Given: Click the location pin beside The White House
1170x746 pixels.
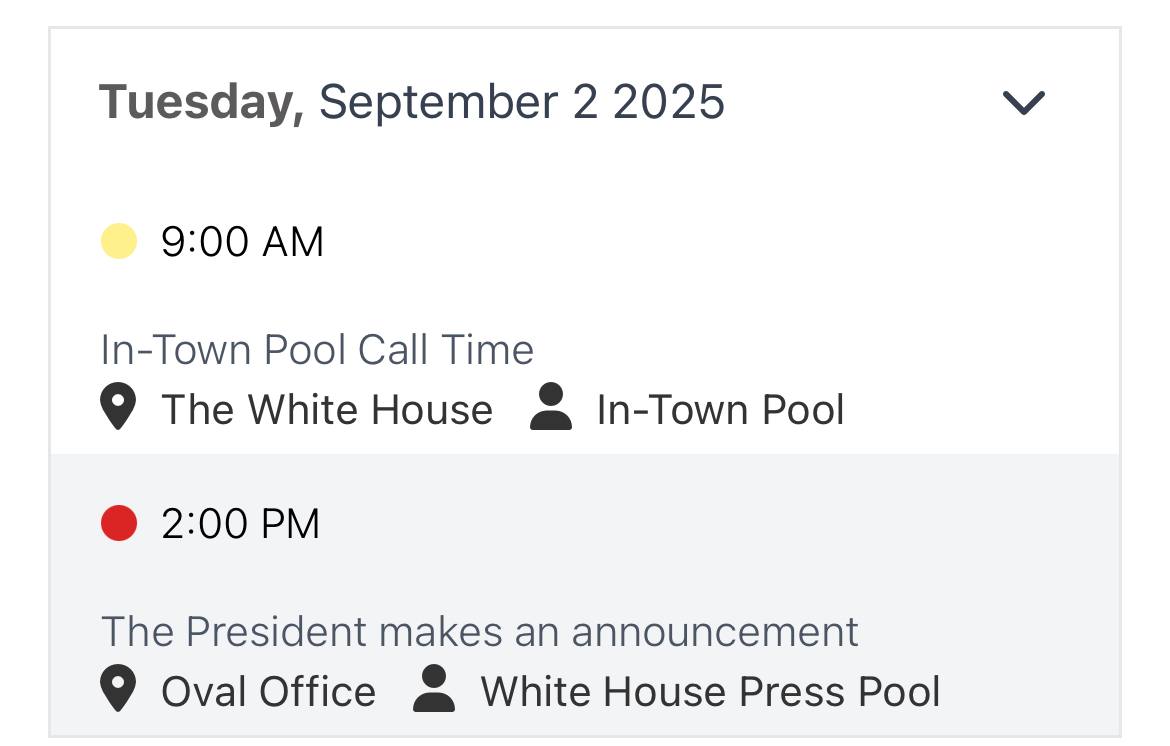Looking at the screenshot, I should click(x=118, y=410).
